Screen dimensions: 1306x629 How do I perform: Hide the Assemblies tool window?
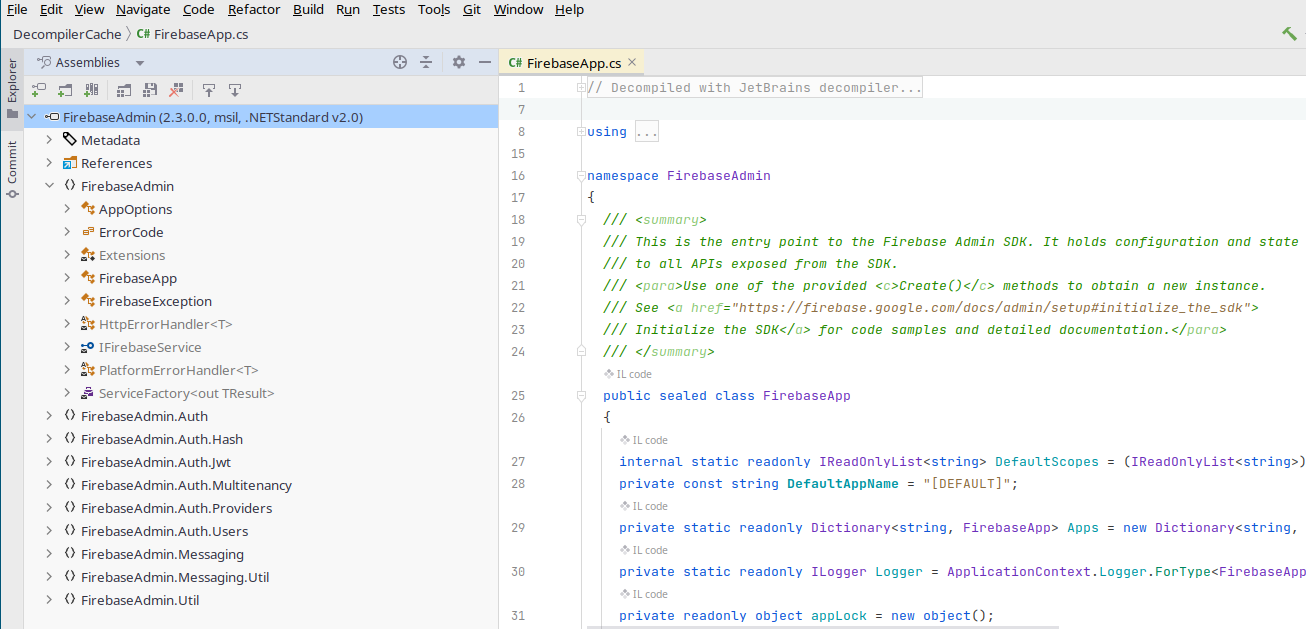(485, 62)
